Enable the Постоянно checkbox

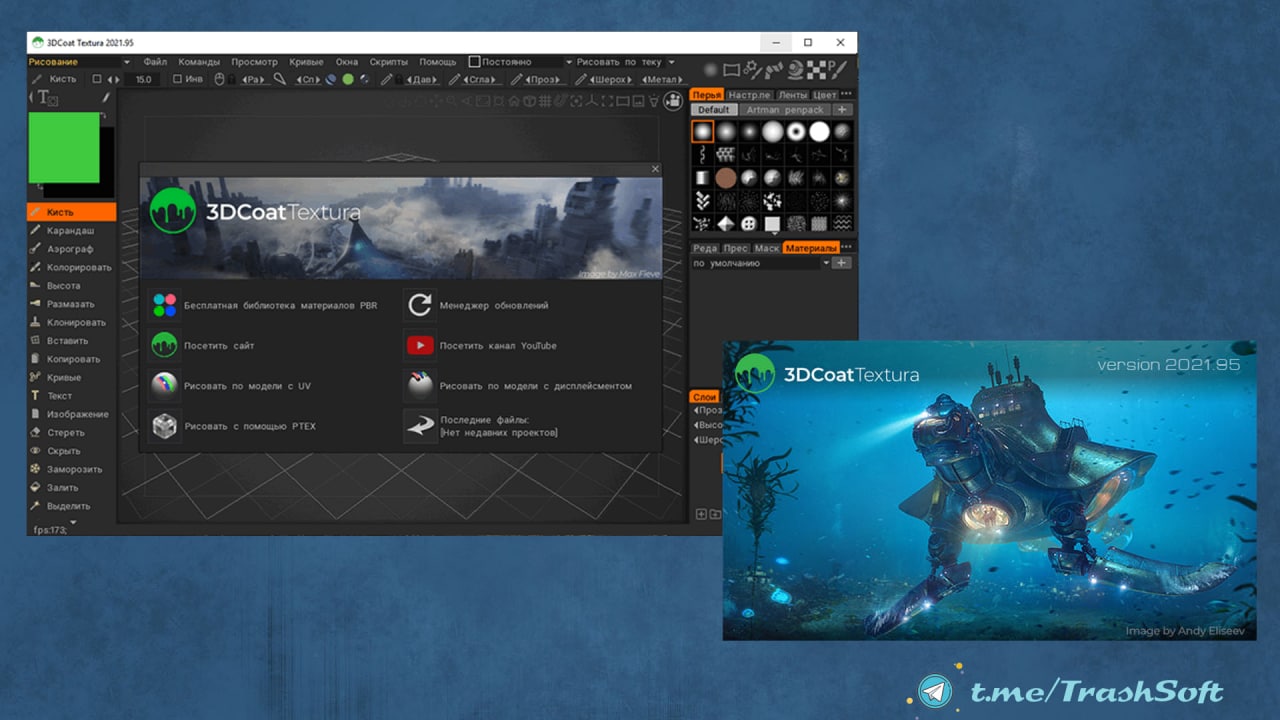click(x=474, y=62)
